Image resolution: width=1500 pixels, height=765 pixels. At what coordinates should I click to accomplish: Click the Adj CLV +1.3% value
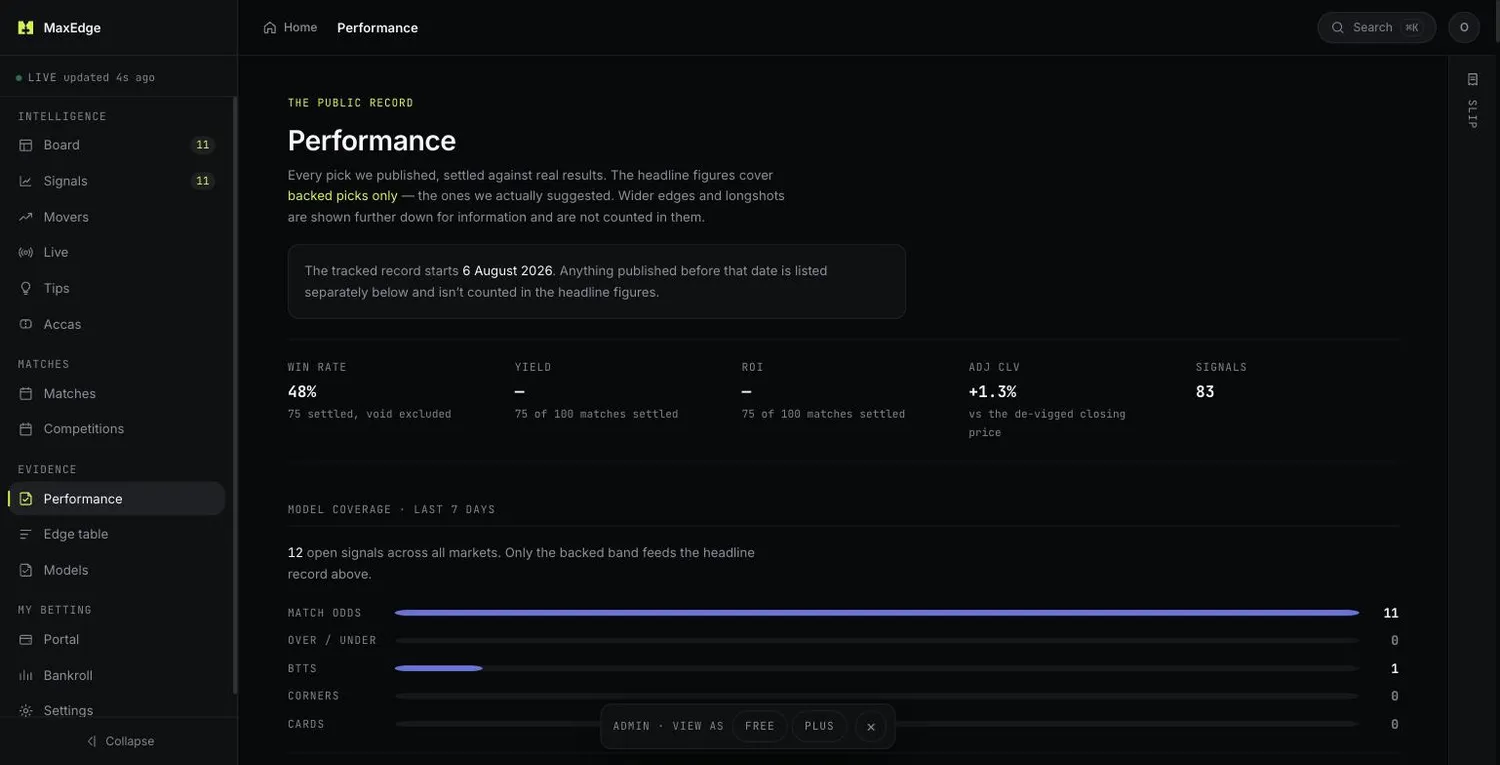click(x=992, y=392)
